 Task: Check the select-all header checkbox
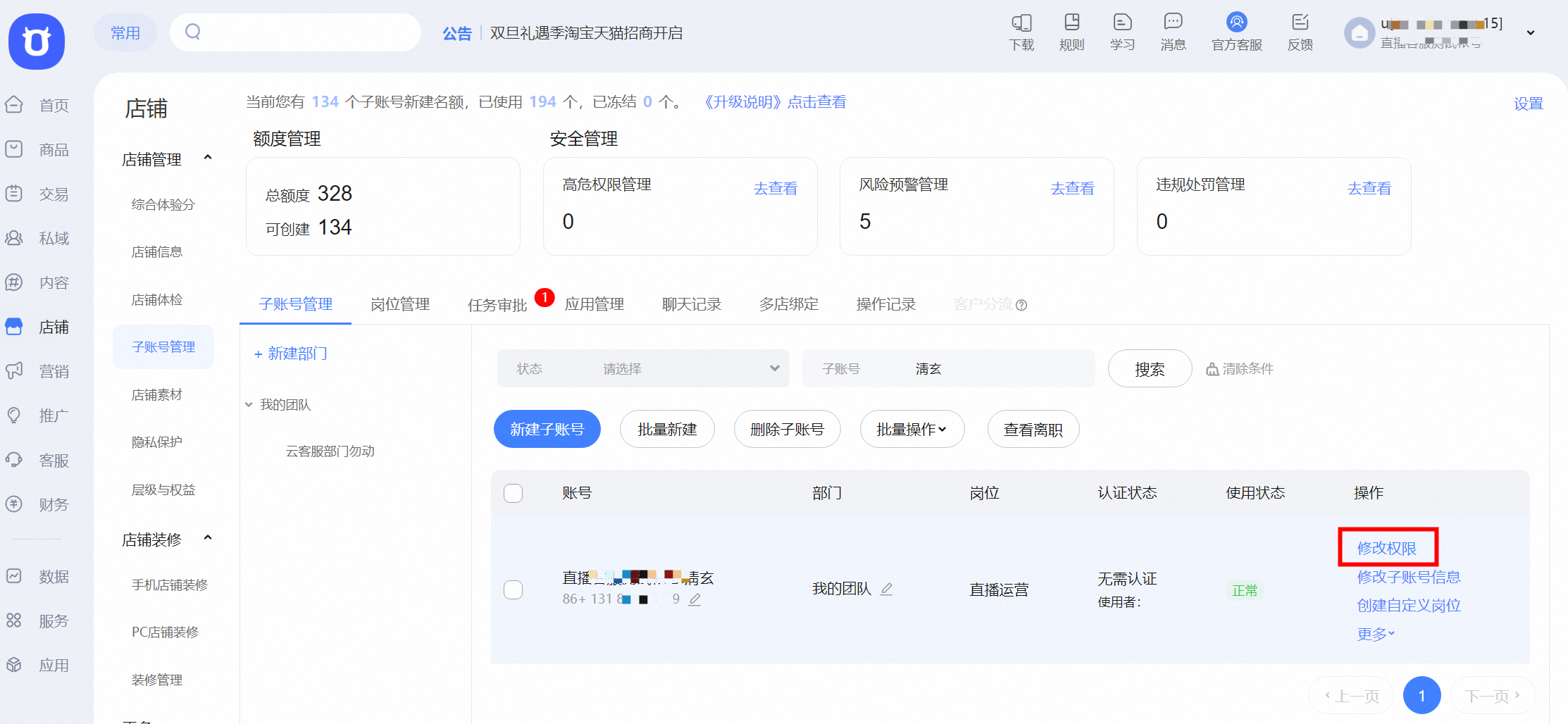(514, 493)
